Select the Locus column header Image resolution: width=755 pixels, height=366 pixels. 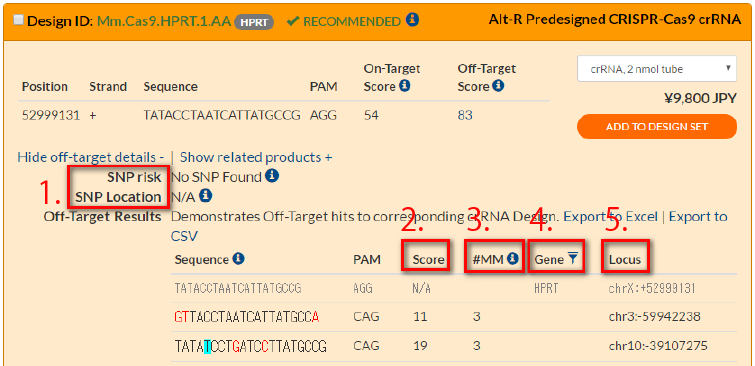pos(625,260)
